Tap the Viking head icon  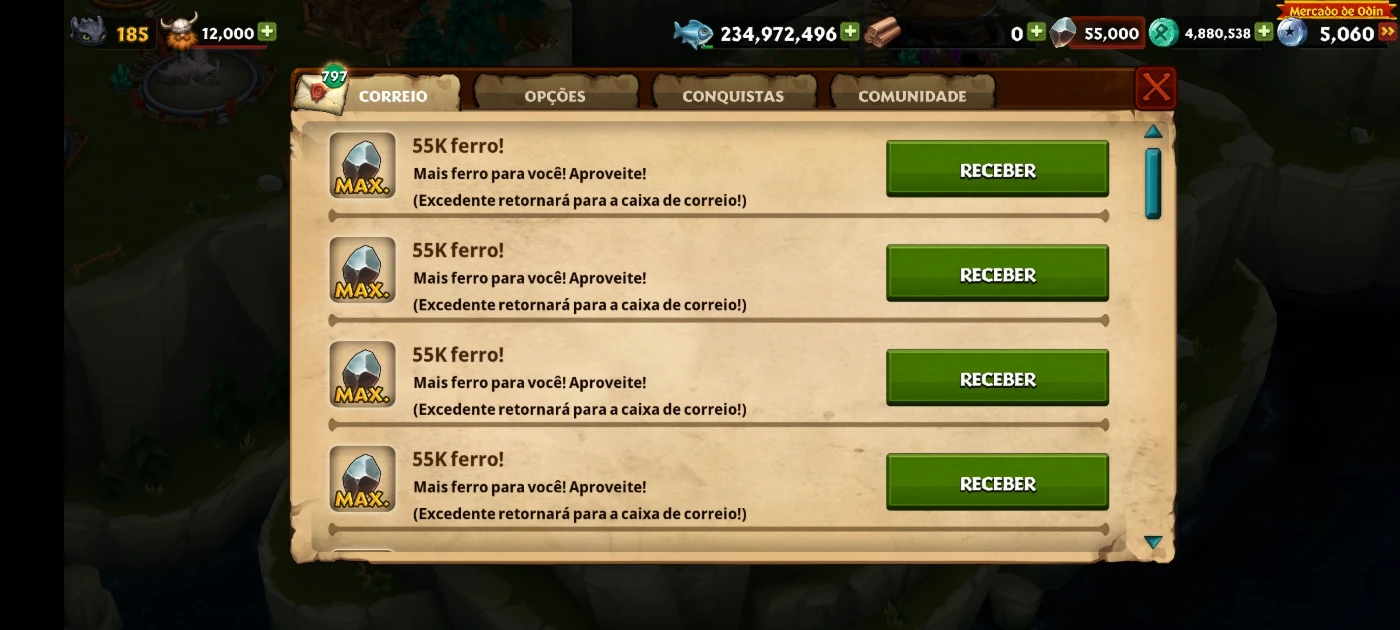pos(180,32)
